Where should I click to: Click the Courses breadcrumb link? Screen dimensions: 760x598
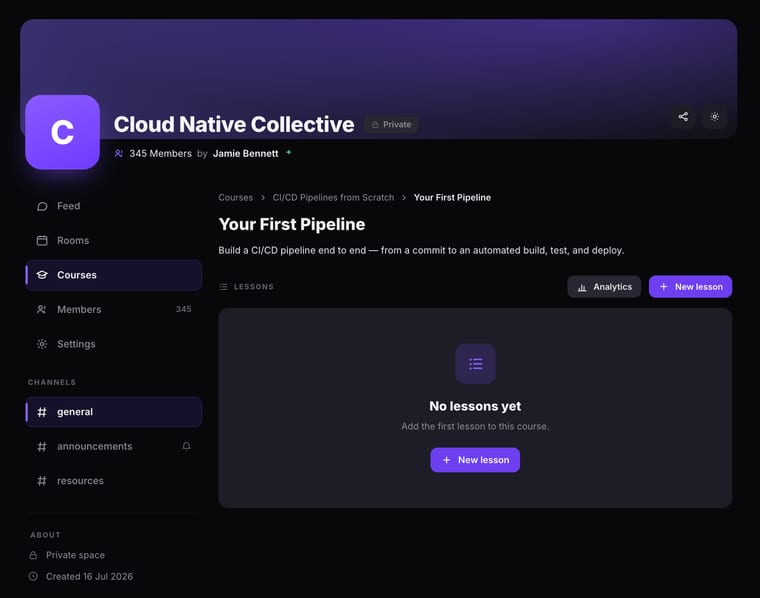pos(236,198)
